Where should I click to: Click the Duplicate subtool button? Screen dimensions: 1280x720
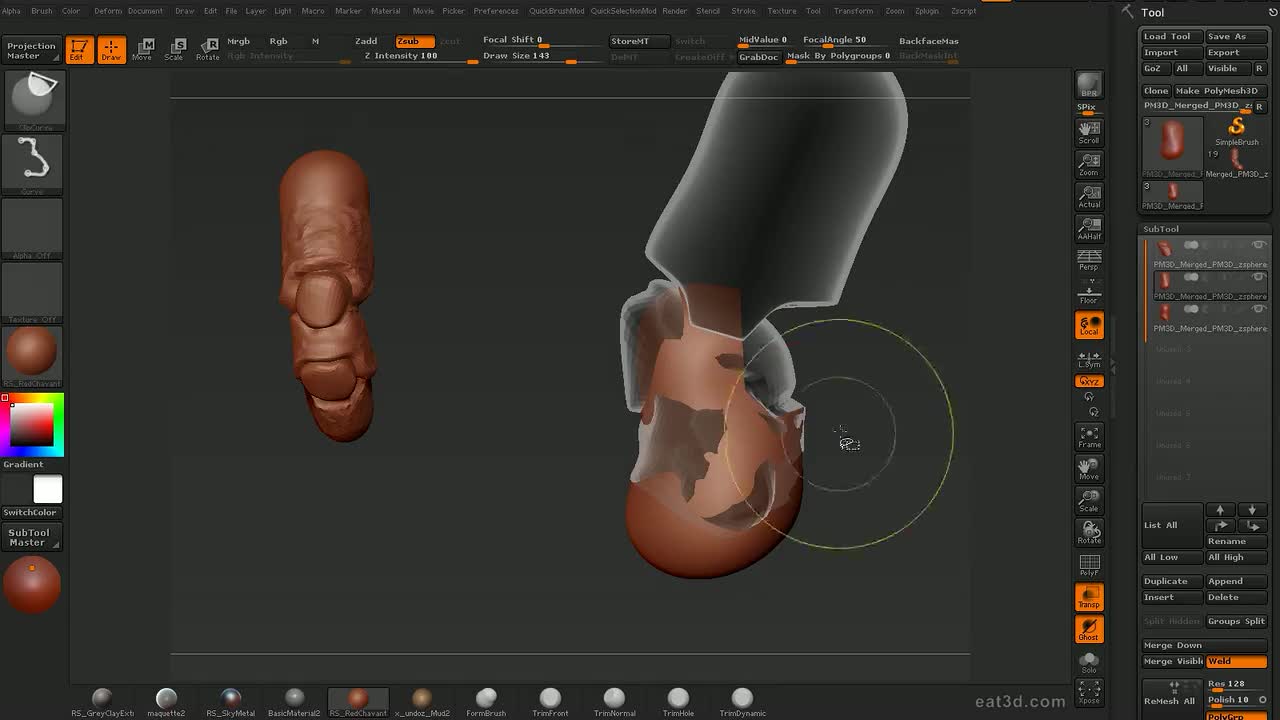(1172, 581)
